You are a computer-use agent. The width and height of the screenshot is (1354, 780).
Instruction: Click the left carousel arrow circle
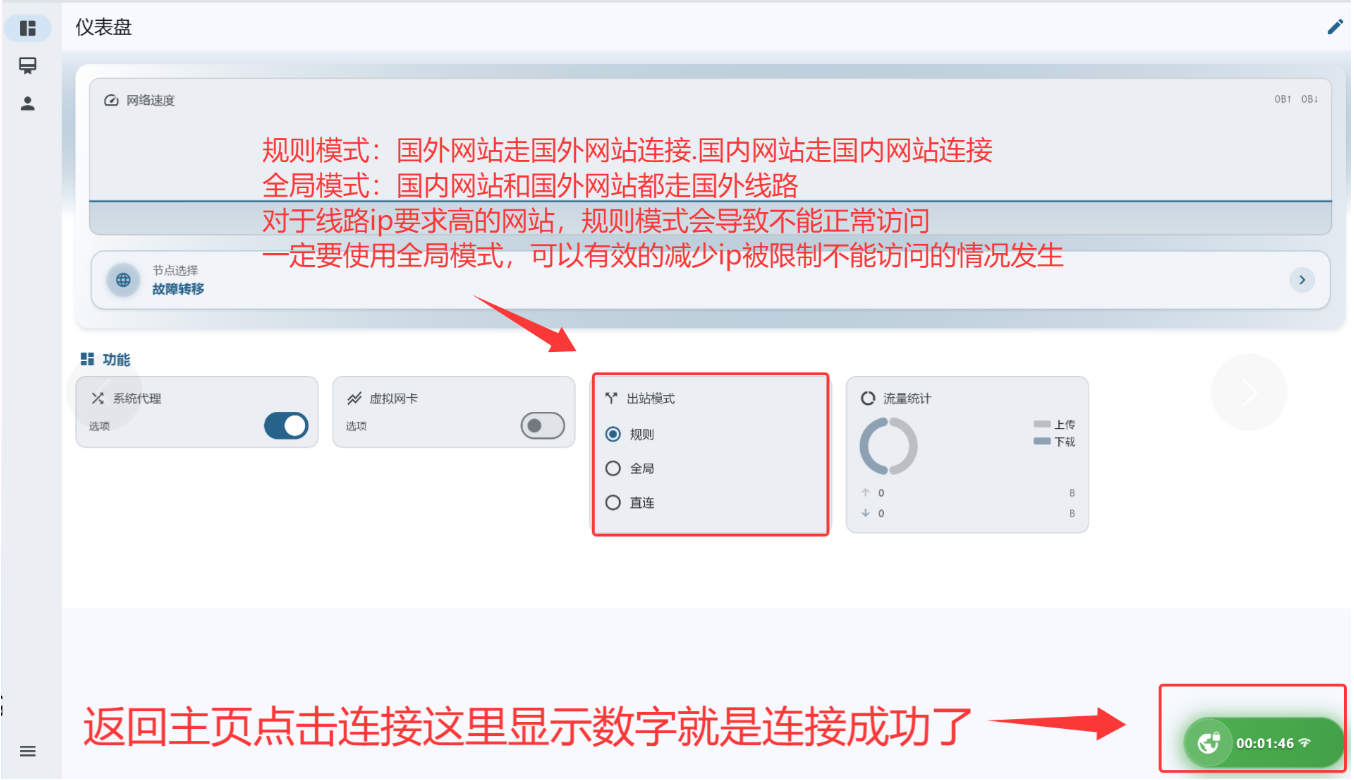click(x=104, y=392)
